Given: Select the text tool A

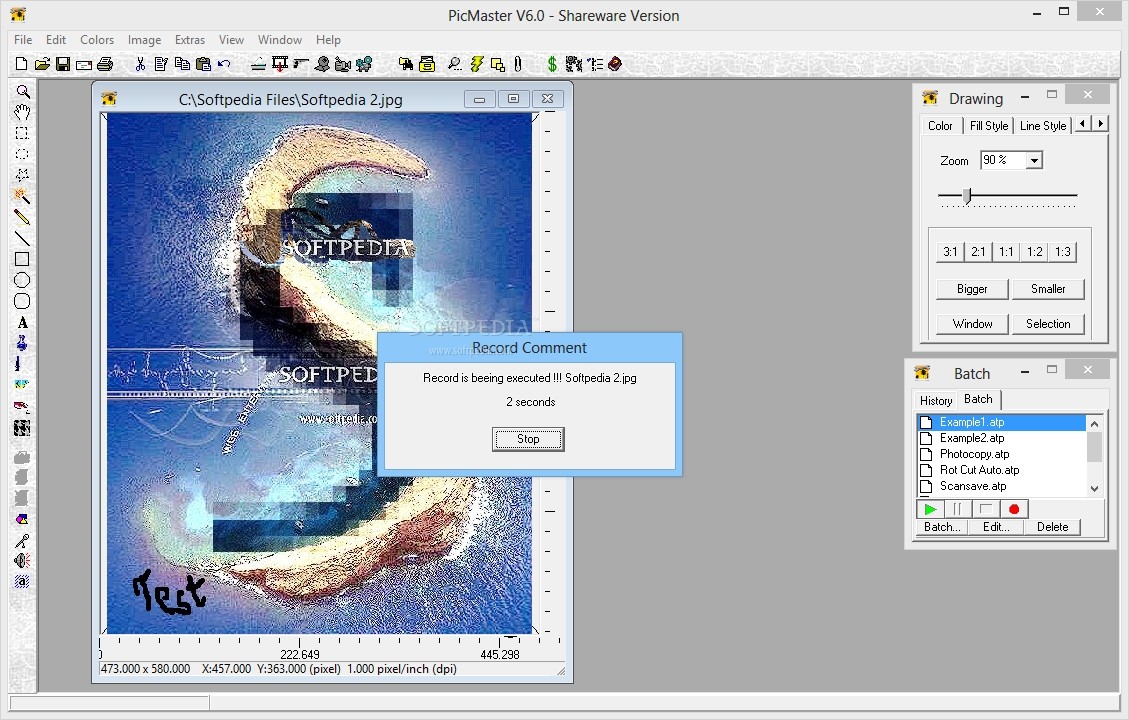Looking at the screenshot, I should click(x=22, y=323).
